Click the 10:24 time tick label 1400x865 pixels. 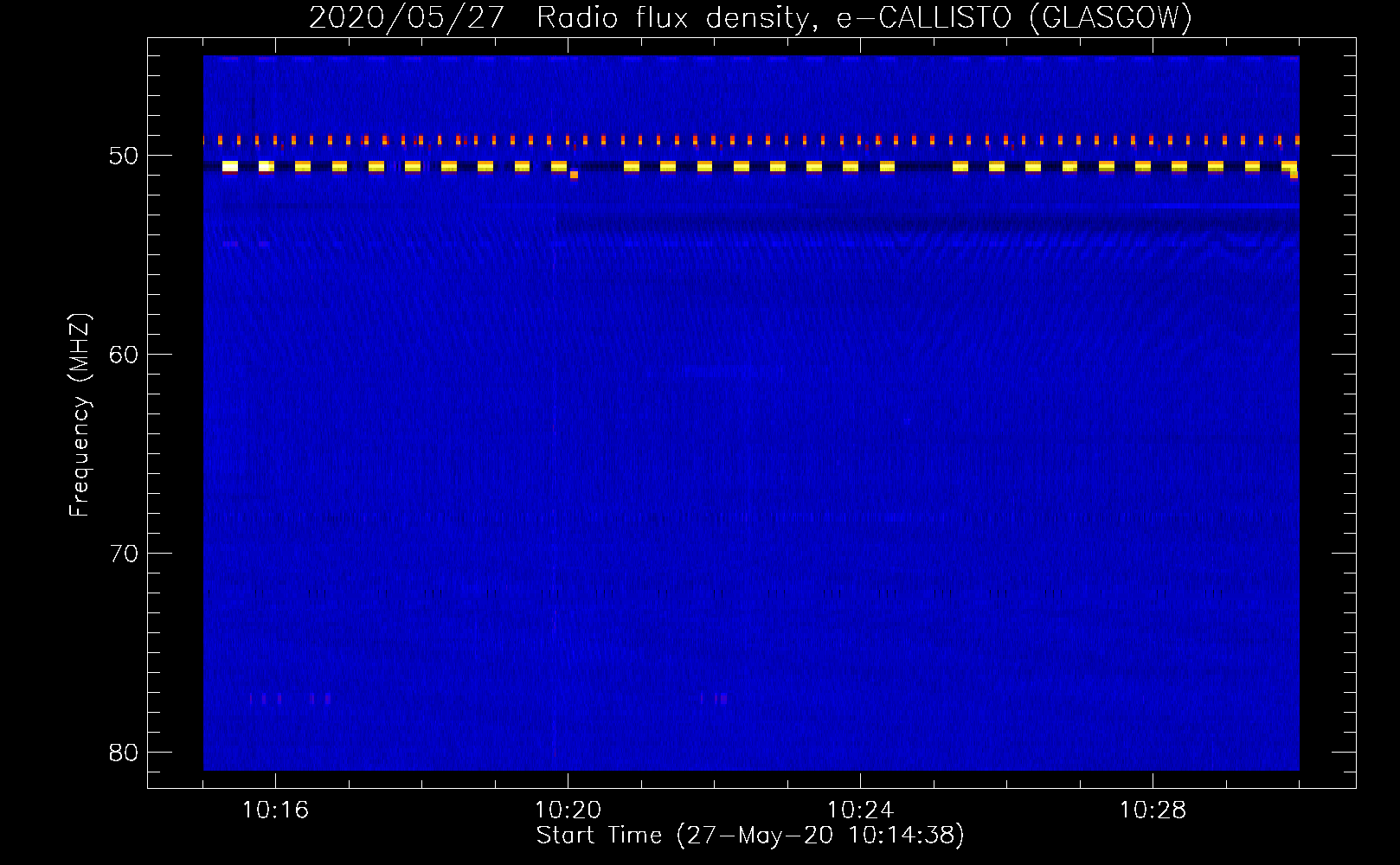point(860,811)
